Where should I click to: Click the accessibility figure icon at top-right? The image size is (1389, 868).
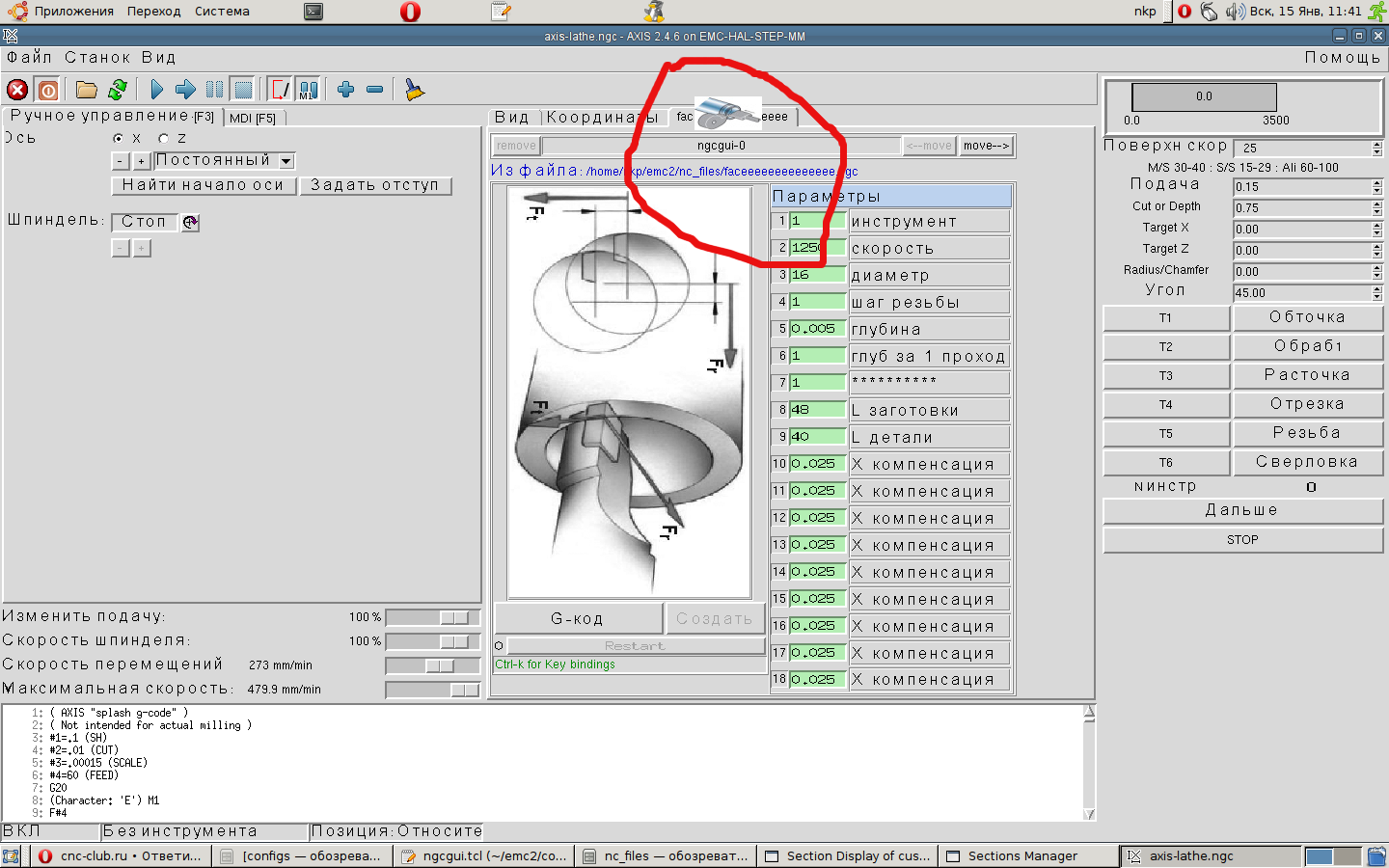1377,12
